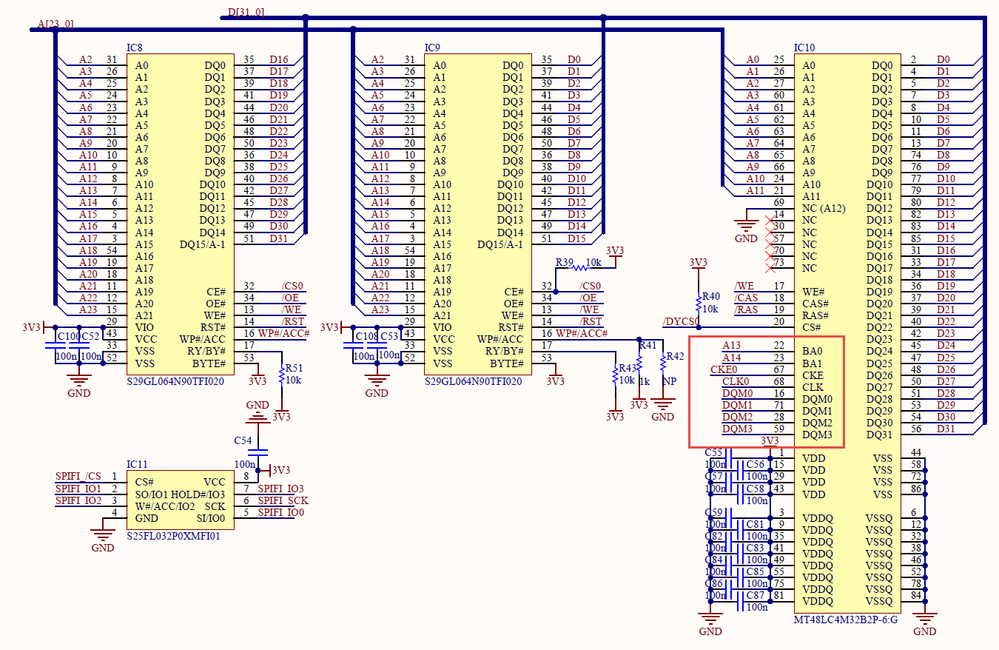Click the S29GL064N90TFI020 part name under IC8
The width and height of the screenshot is (999, 650).
175,382
